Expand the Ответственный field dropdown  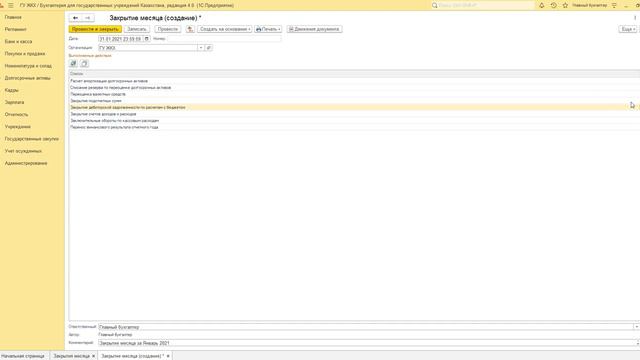(x=636, y=327)
